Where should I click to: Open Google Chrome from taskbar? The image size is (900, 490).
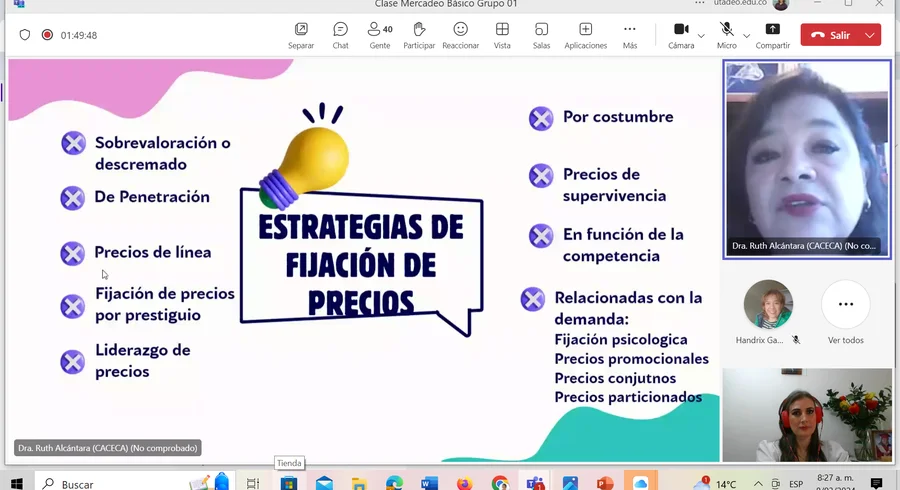tap(500, 484)
